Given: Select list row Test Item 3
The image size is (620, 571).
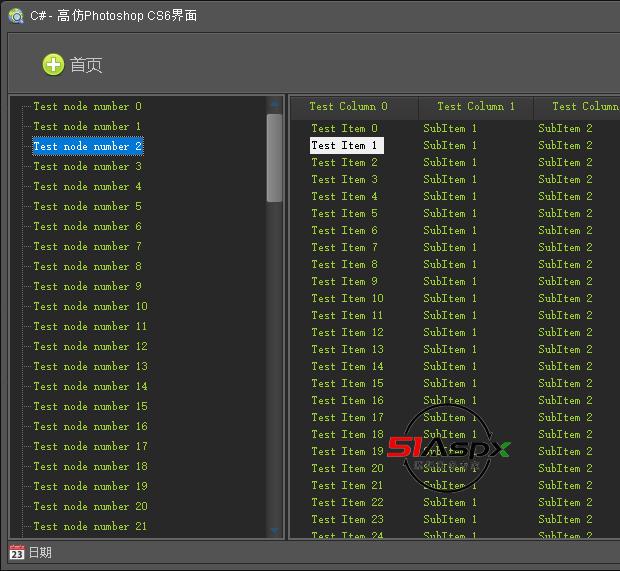Looking at the screenshot, I should click(x=344, y=180).
